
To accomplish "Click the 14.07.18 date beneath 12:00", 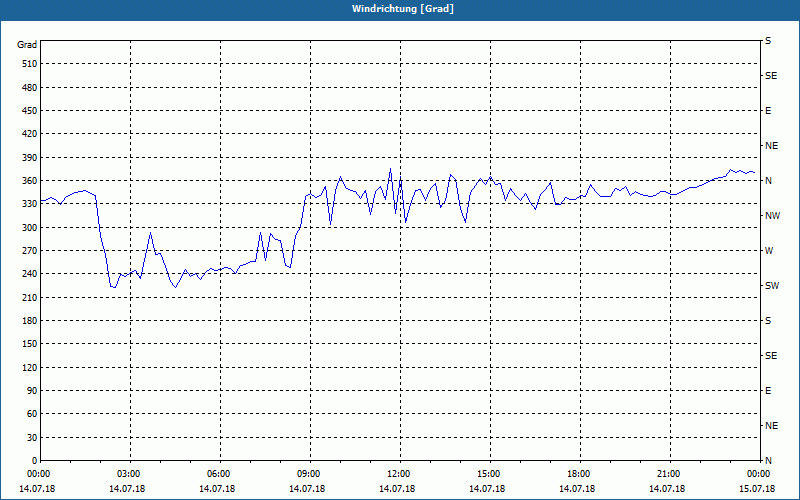I will pos(396,489).
